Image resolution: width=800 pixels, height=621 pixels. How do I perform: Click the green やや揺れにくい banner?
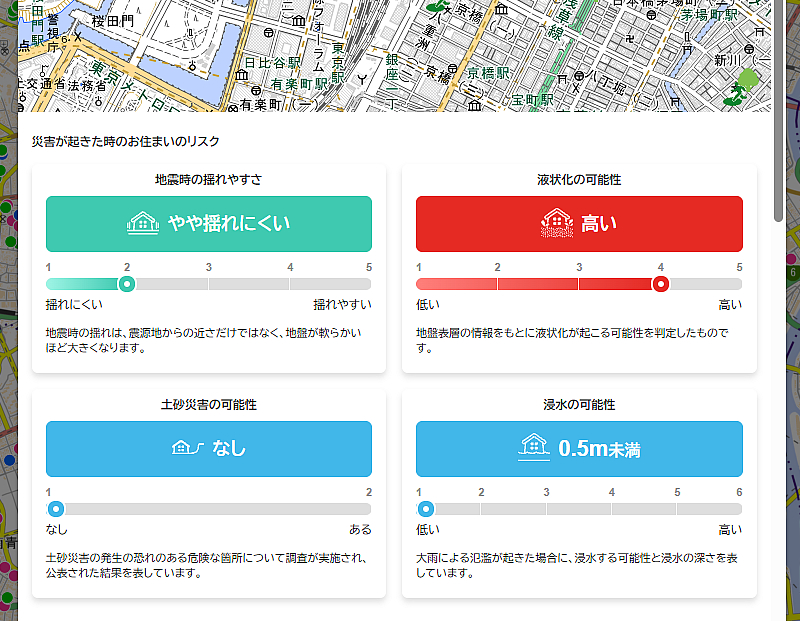coord(209,224)
